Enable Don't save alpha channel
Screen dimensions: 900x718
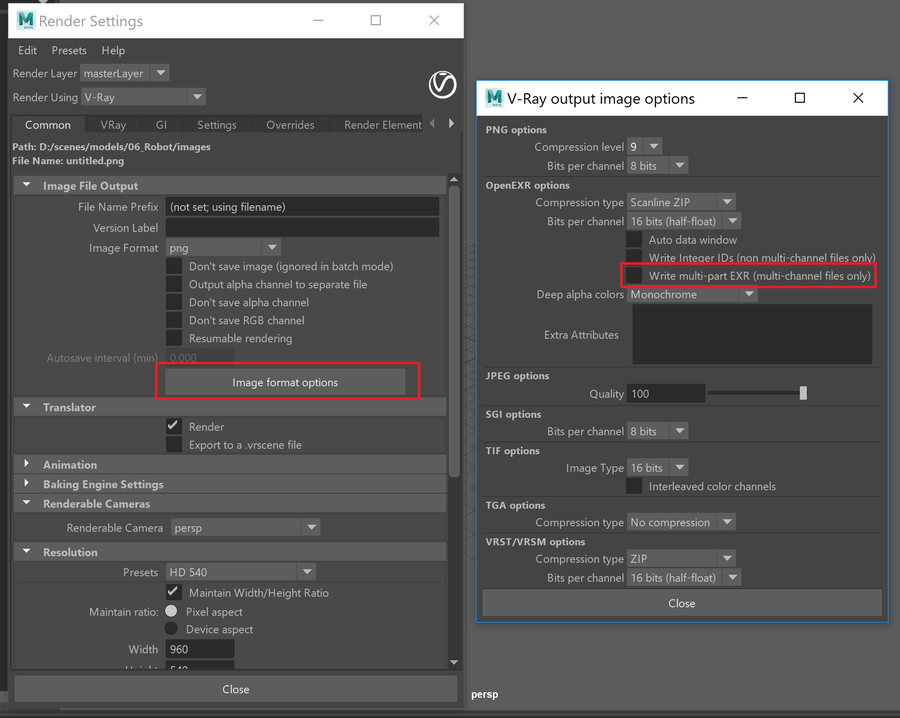tap(174, 302)
